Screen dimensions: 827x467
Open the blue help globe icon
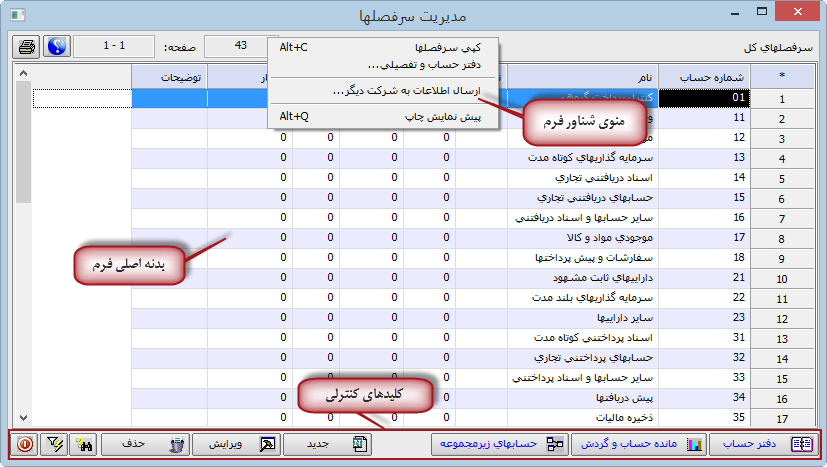click(x=58, y=47)
